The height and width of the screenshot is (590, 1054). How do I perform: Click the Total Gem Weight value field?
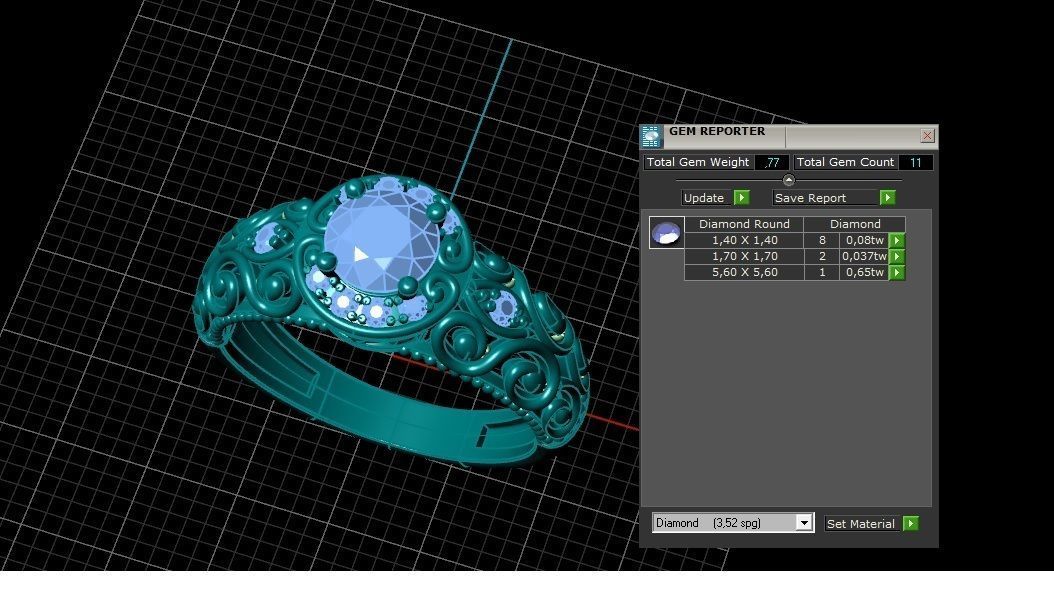tap(772, 162)
